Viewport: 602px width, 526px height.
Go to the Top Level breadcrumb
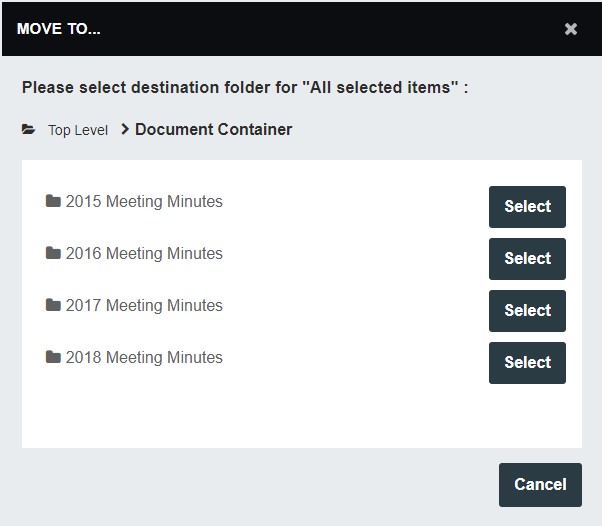[78, 130]
